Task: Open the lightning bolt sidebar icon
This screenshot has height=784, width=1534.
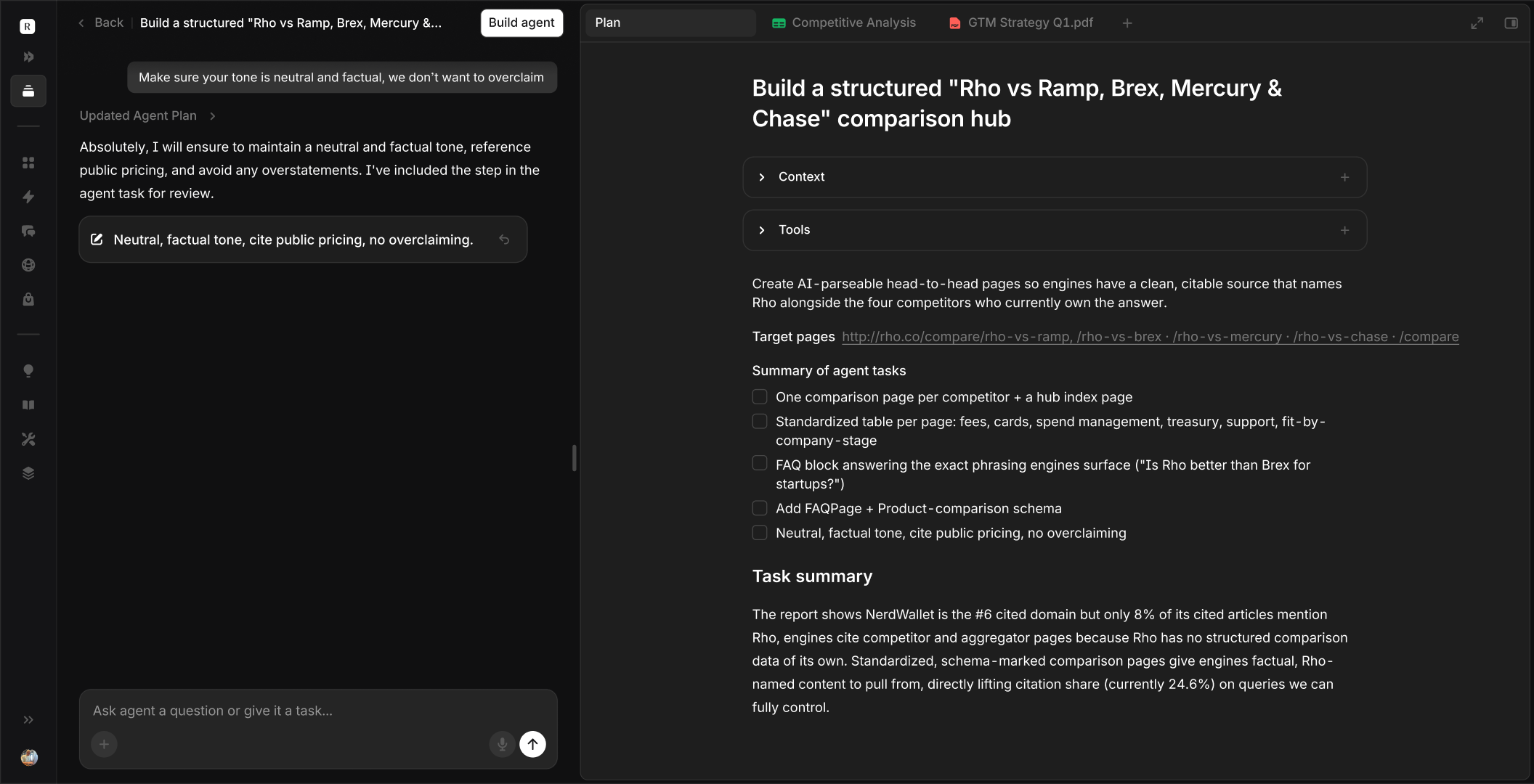Action: tap(28, 197)
